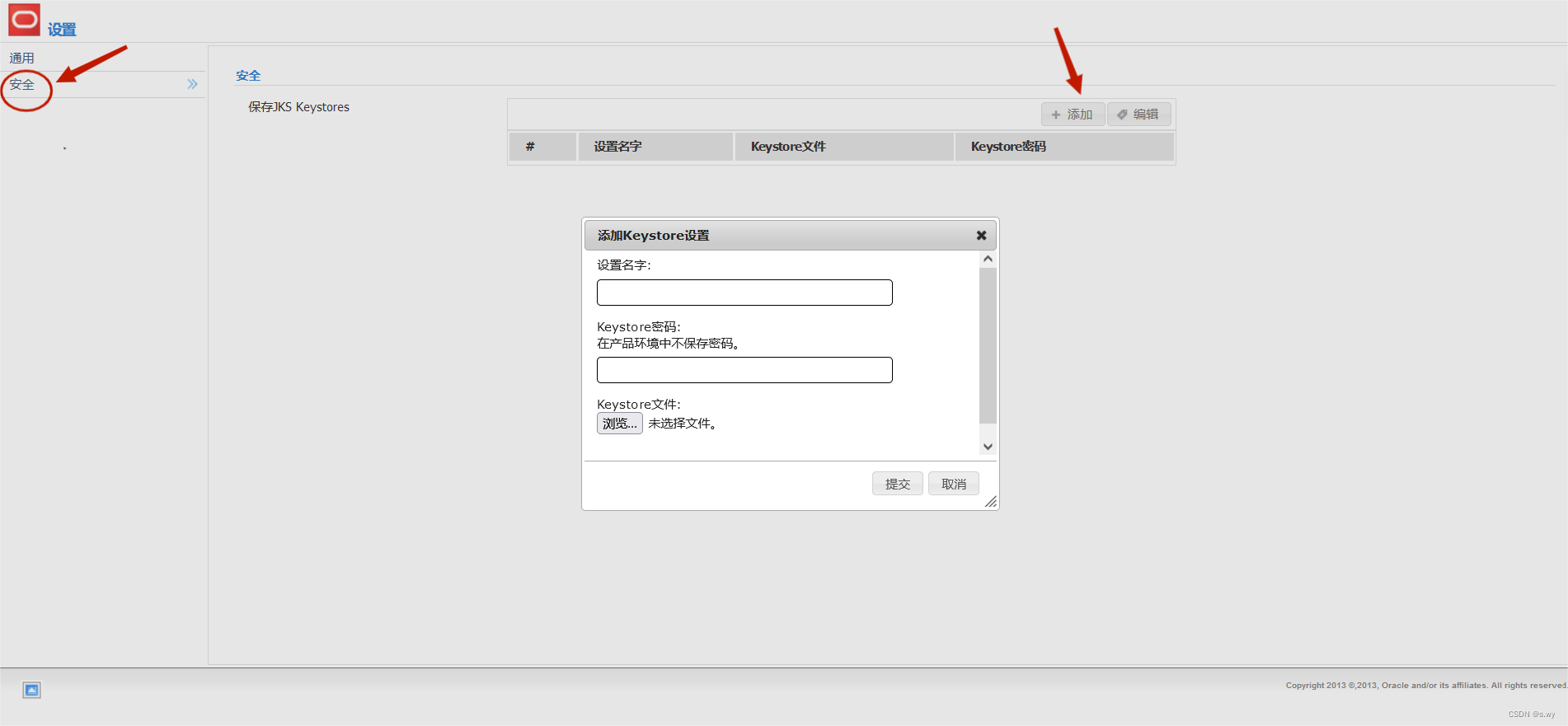Click the dialog resize grip icon
This screenshot has height=726, width=1568.
pyautogui.click(x=991, y=502)
